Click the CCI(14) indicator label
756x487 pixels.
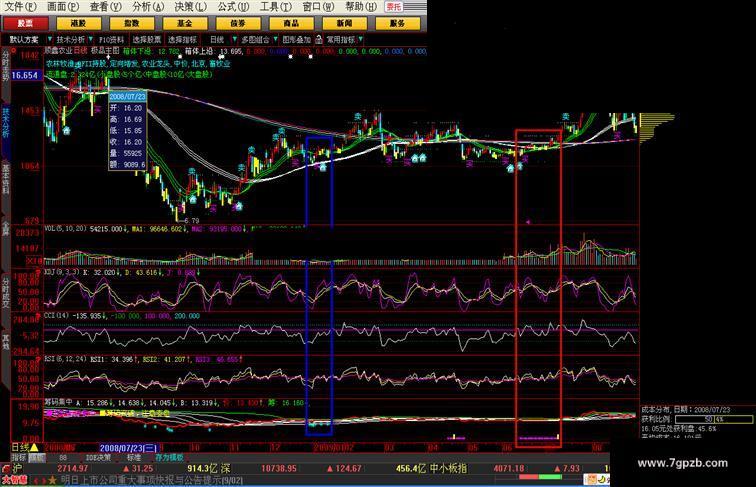pos(57,316)
